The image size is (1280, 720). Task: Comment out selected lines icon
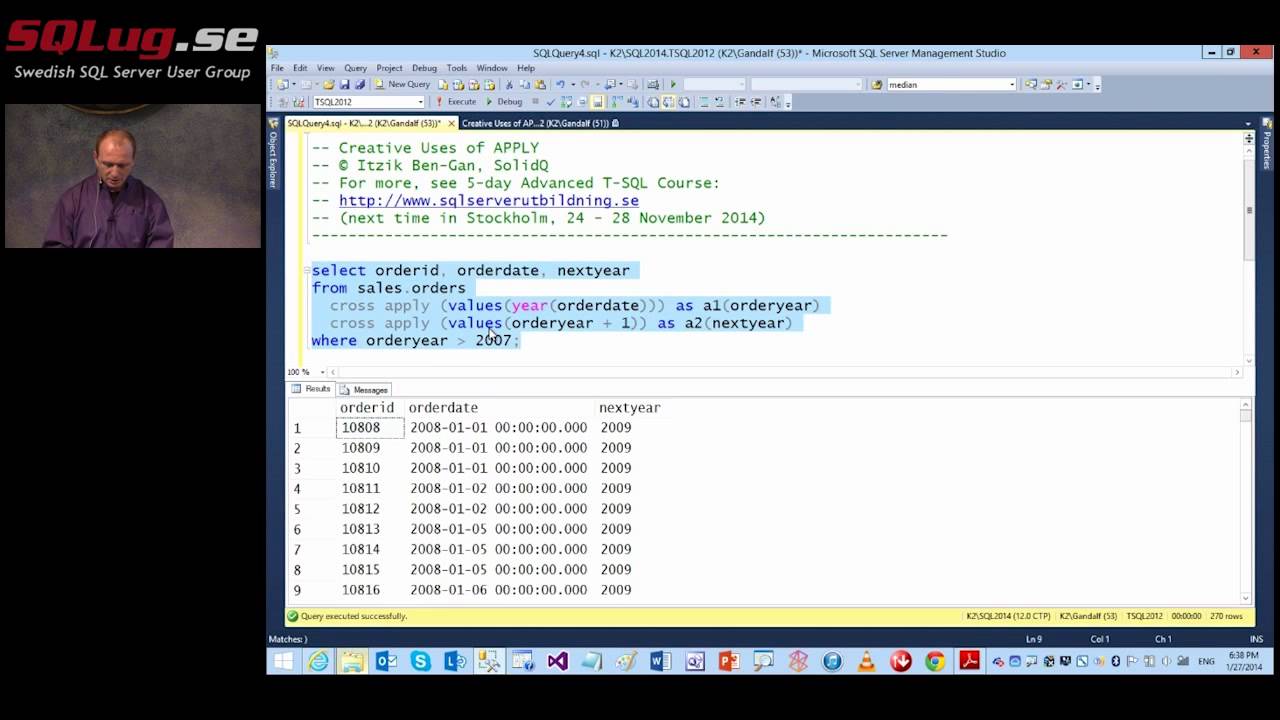point(704,102)
